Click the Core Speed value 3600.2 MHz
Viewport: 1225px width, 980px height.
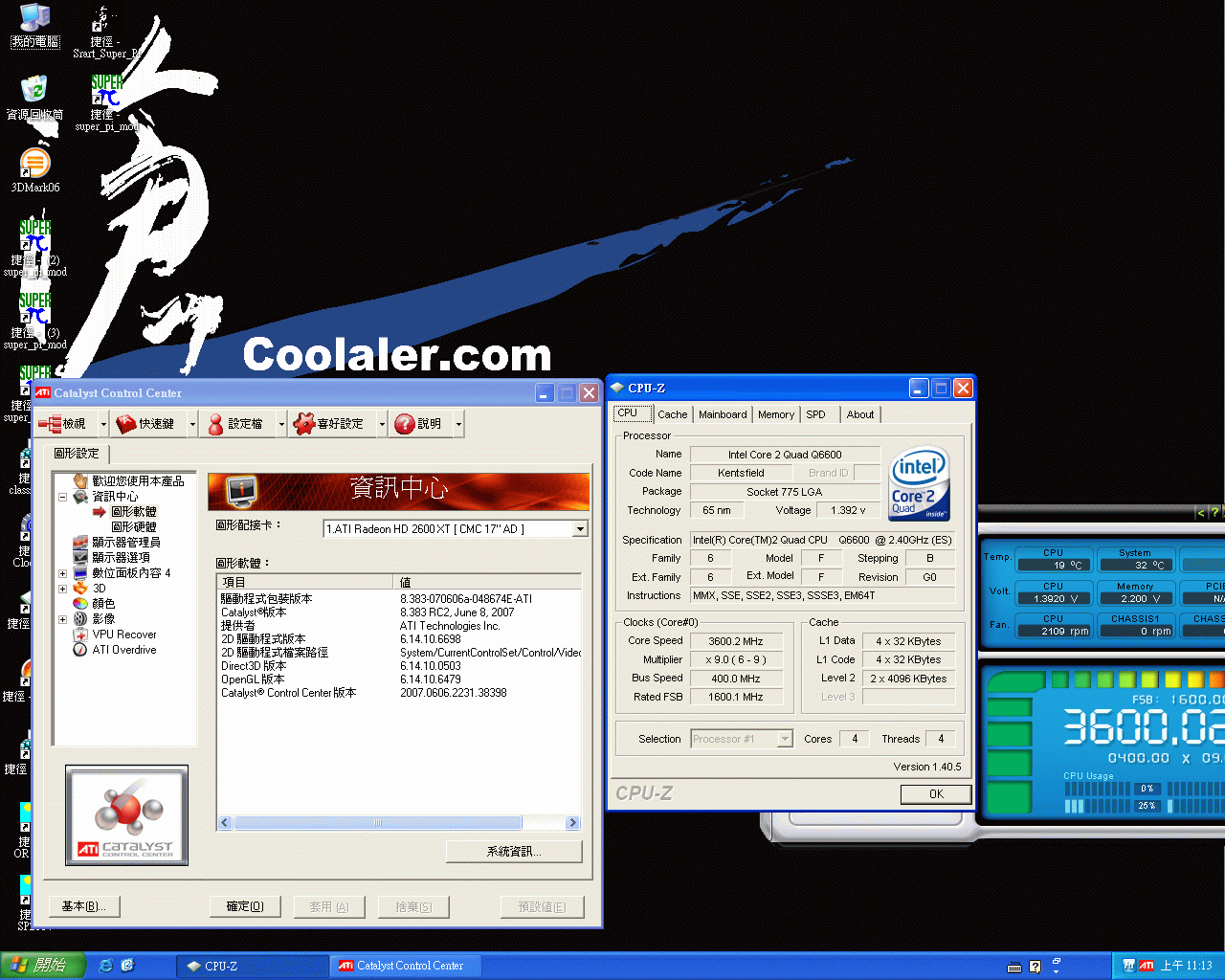(735, 641)
